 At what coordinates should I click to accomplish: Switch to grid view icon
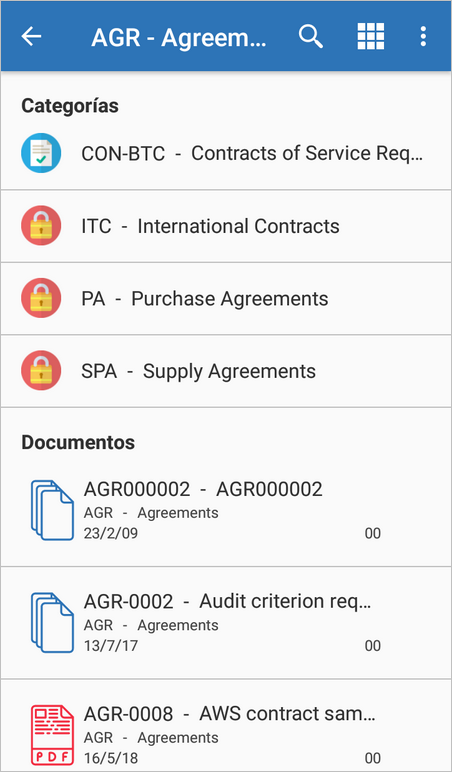(x=371, y=36)
